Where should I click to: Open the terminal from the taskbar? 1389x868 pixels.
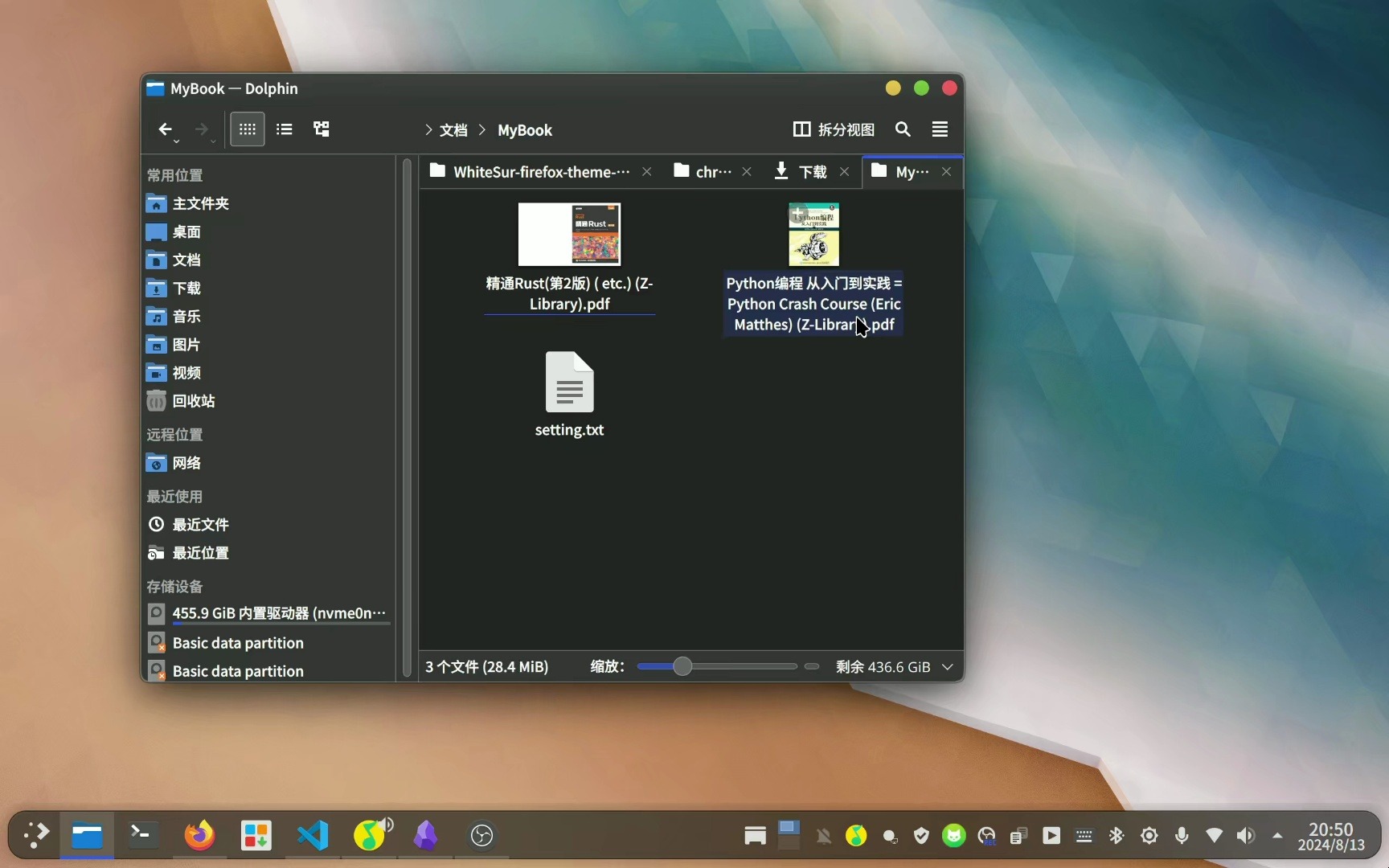pos(141,835)
